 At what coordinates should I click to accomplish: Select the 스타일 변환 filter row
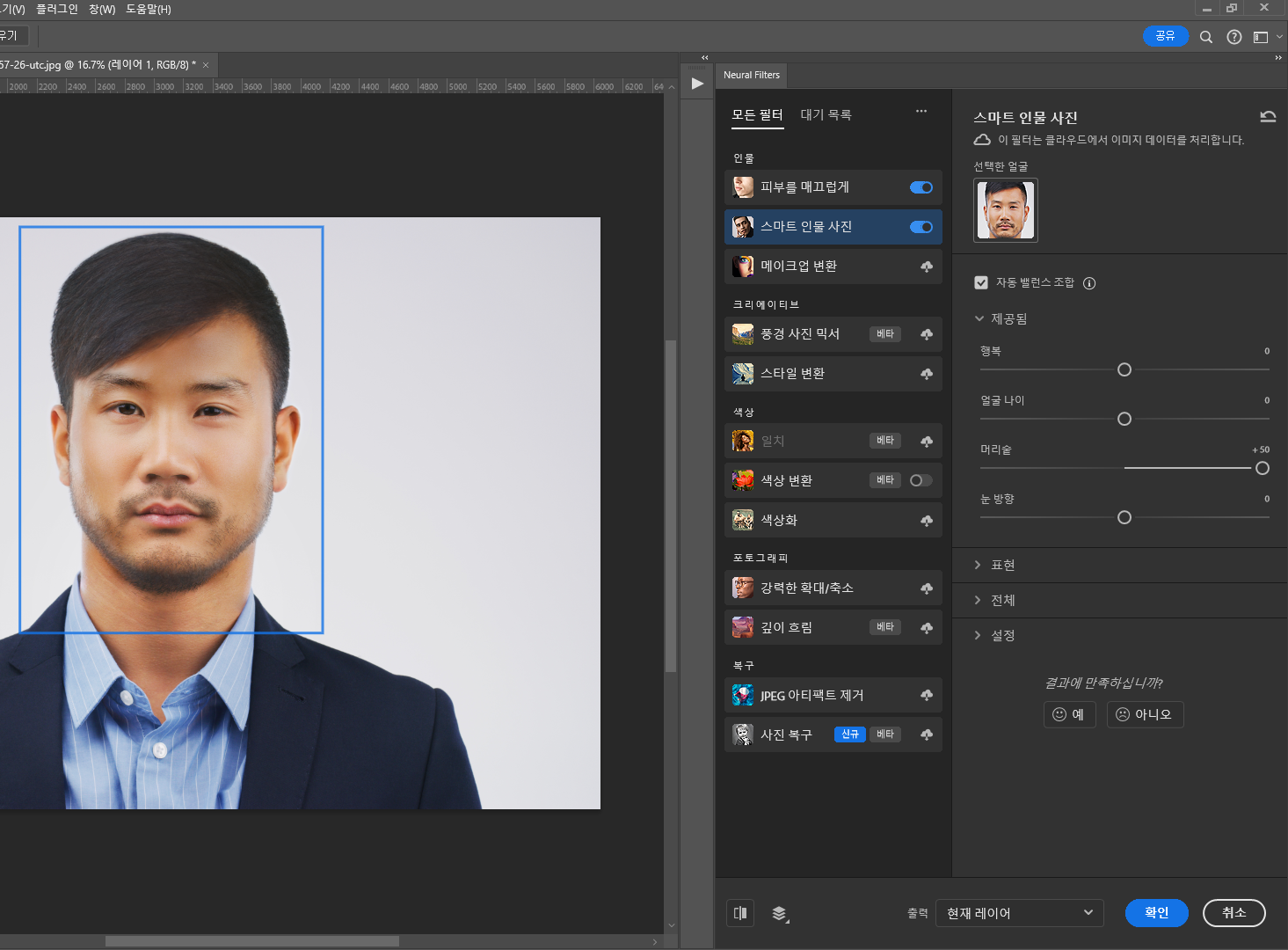833,374
